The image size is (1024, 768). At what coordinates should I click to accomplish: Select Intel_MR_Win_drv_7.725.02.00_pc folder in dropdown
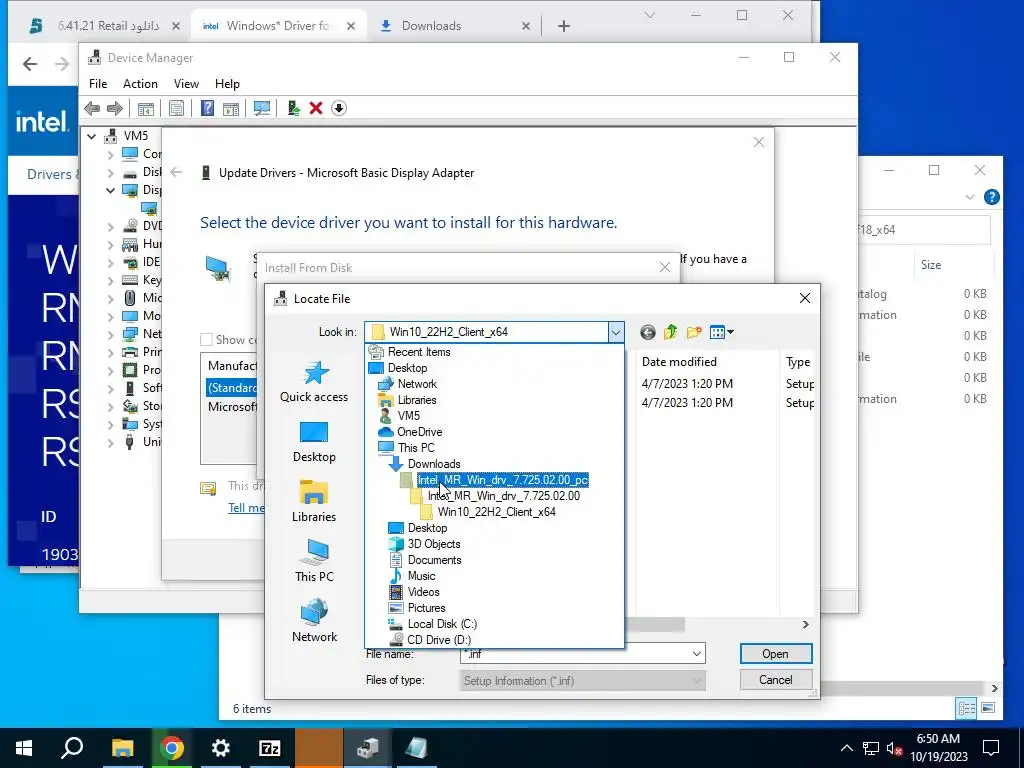[503, 480]
